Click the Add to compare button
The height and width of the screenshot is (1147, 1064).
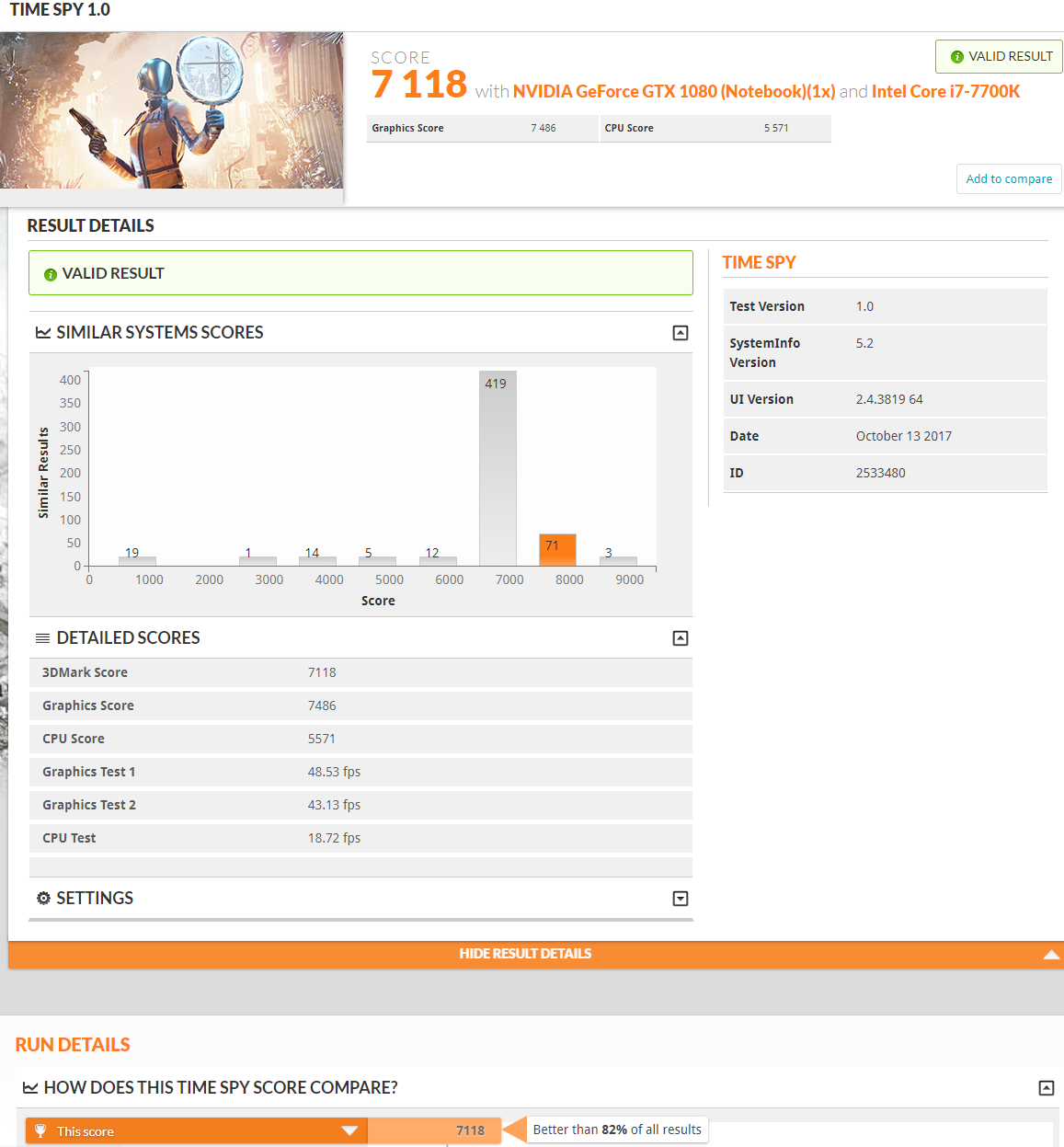(1009, 178)
